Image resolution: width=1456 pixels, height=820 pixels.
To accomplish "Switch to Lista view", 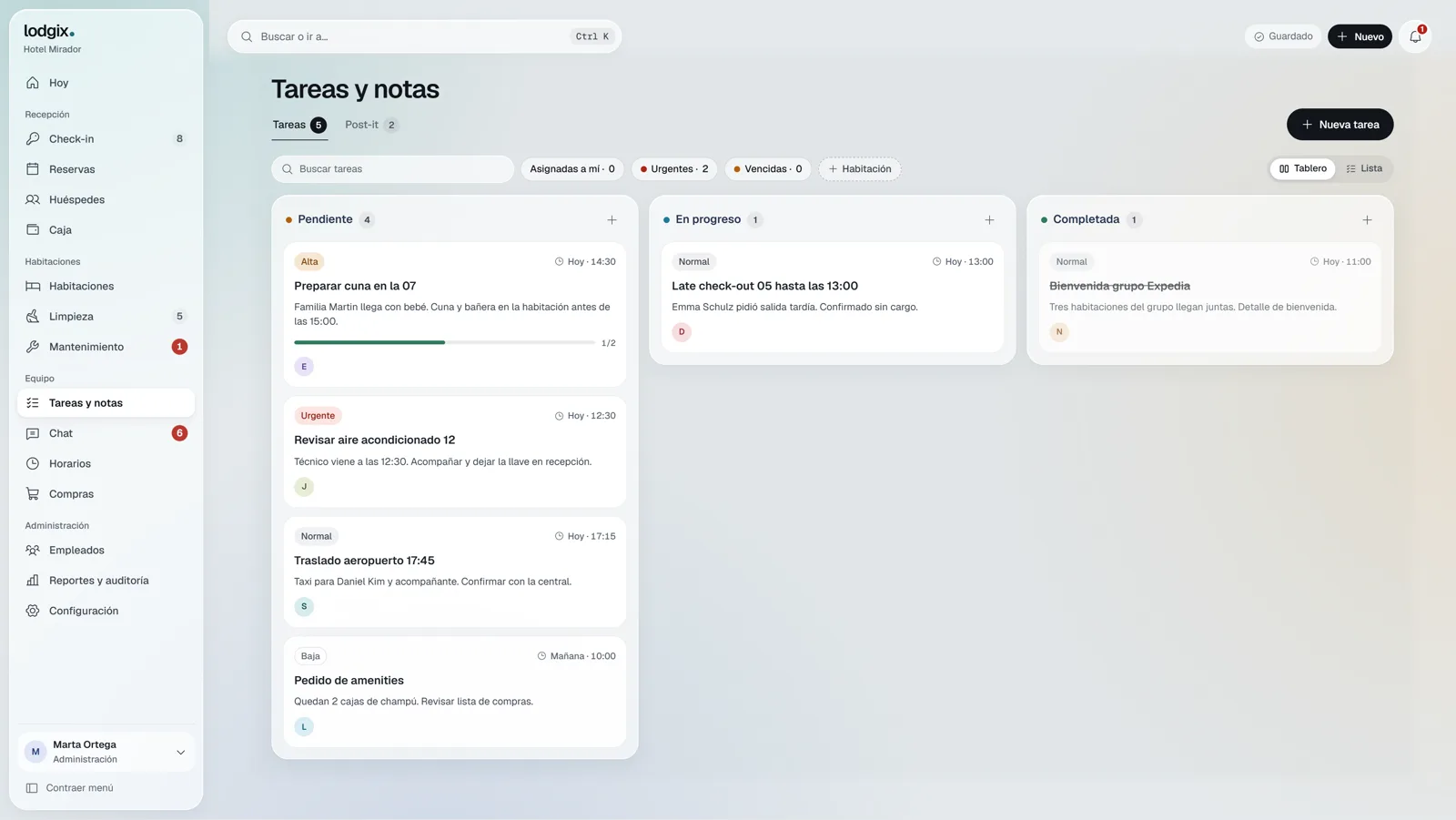I will pos(1364,168).
